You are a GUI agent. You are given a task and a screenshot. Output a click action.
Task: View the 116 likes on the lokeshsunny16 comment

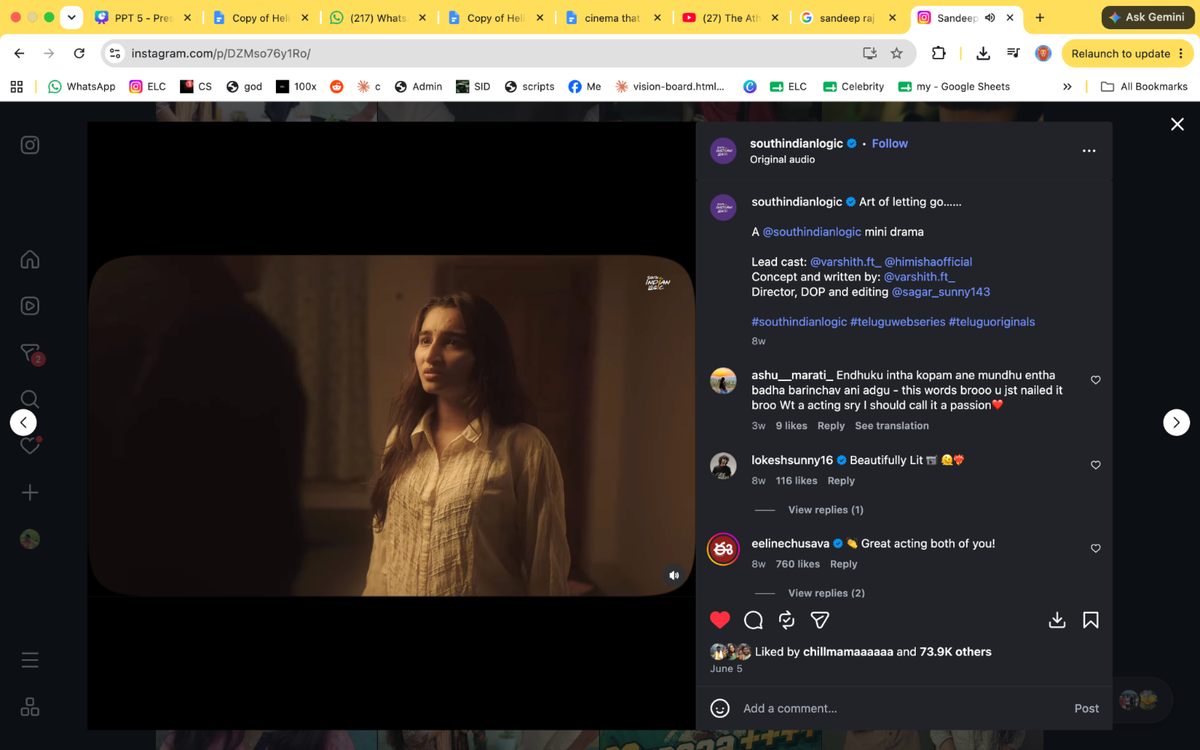(x=797, y=481)
